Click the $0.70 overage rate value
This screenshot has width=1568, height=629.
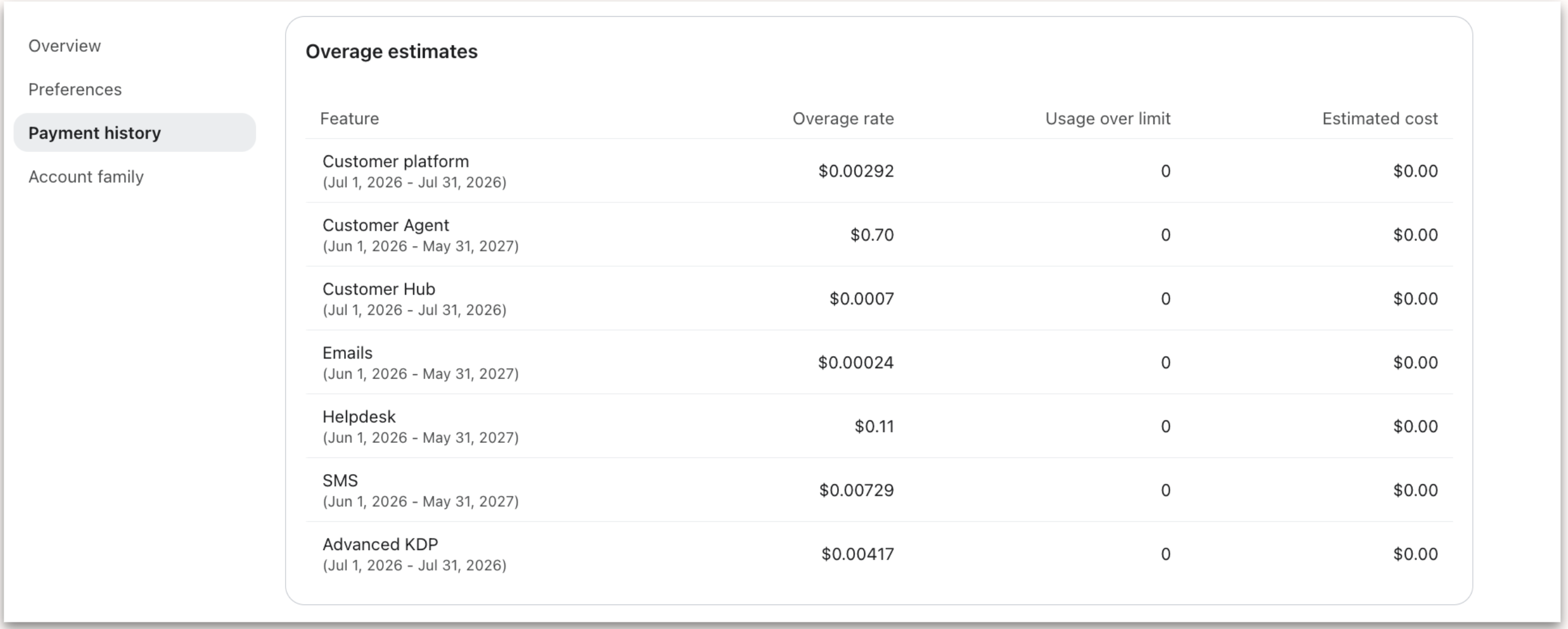[x=871, y=235]
